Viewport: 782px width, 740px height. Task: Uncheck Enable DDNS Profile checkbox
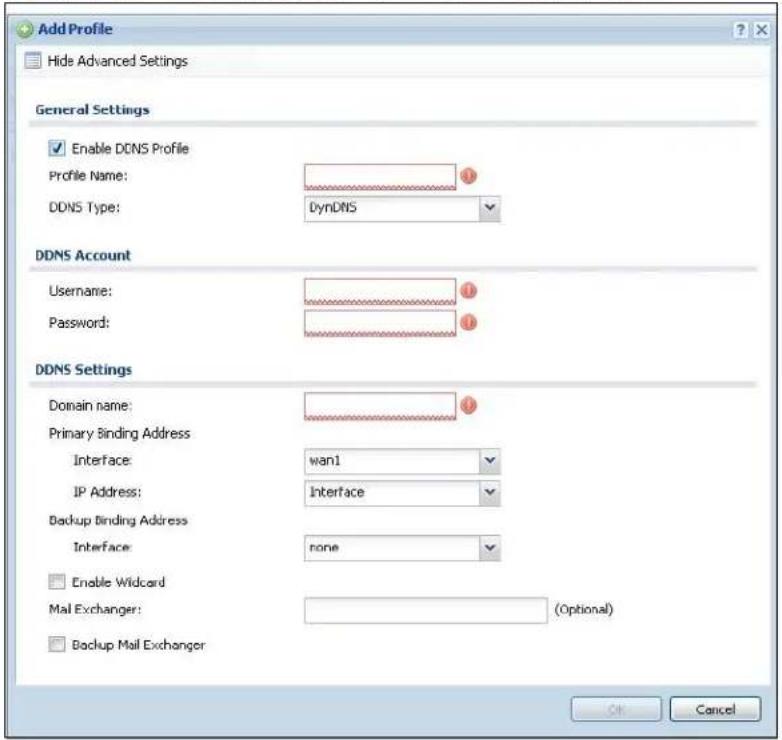point(57,148)
